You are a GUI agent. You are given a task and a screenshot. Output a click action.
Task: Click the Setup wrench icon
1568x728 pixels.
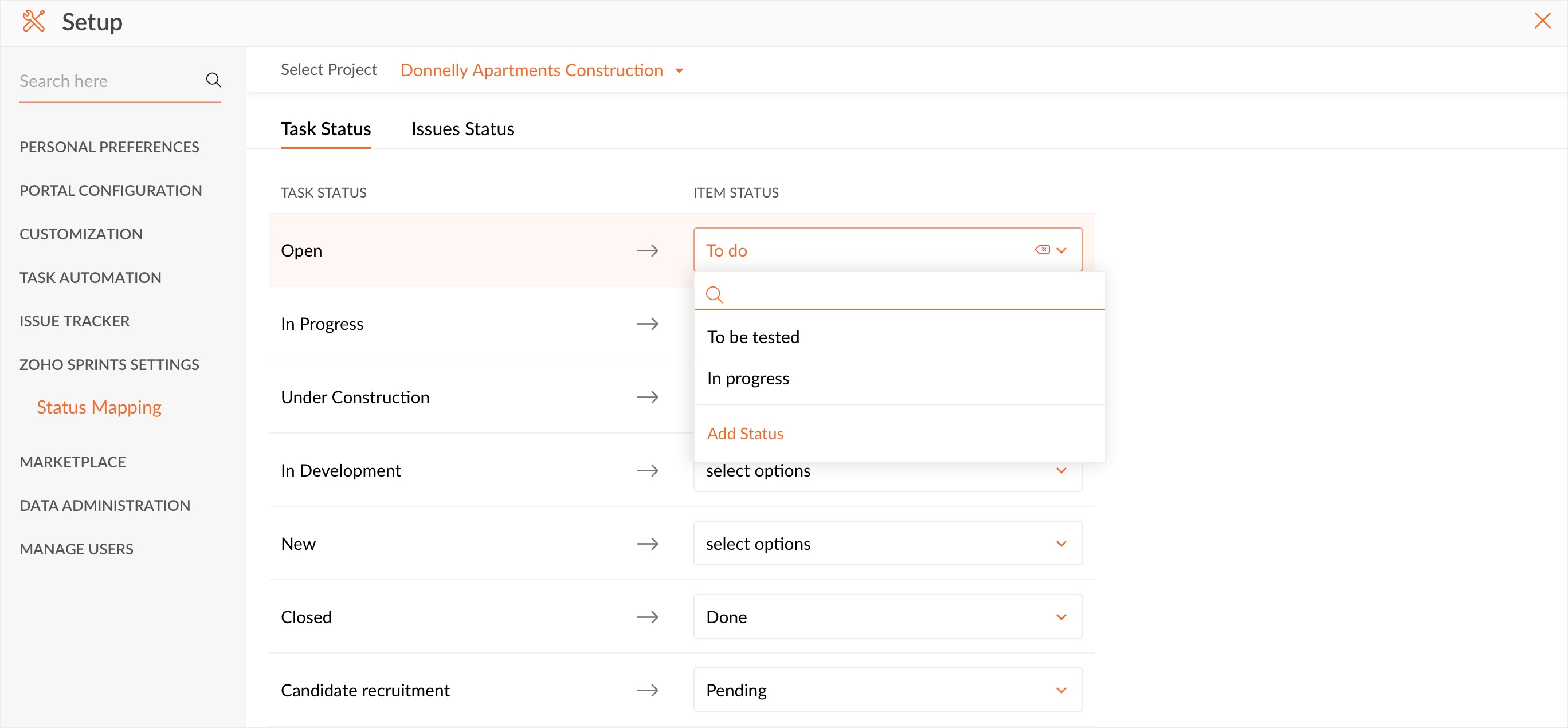[x=33, y=22]
